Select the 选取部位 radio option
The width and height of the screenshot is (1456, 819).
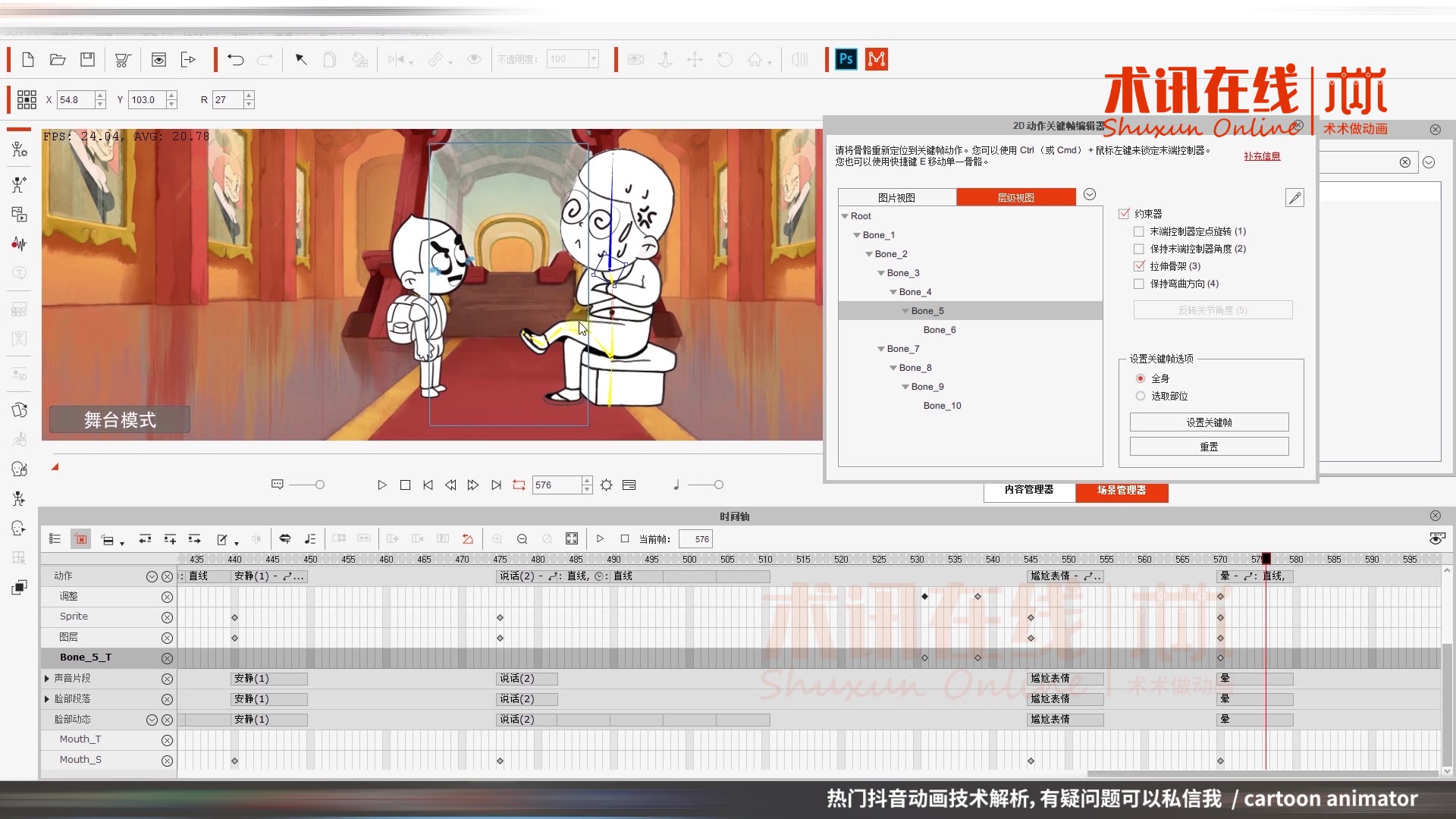(x=1141, y=396)
